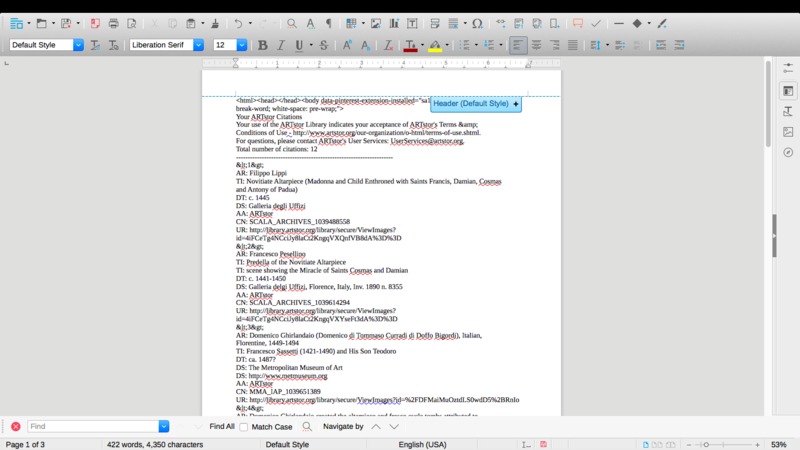The width and height of the screenshot is (800, 450).
Task: Click the Open file folder icon
Action: click(41, 23)
